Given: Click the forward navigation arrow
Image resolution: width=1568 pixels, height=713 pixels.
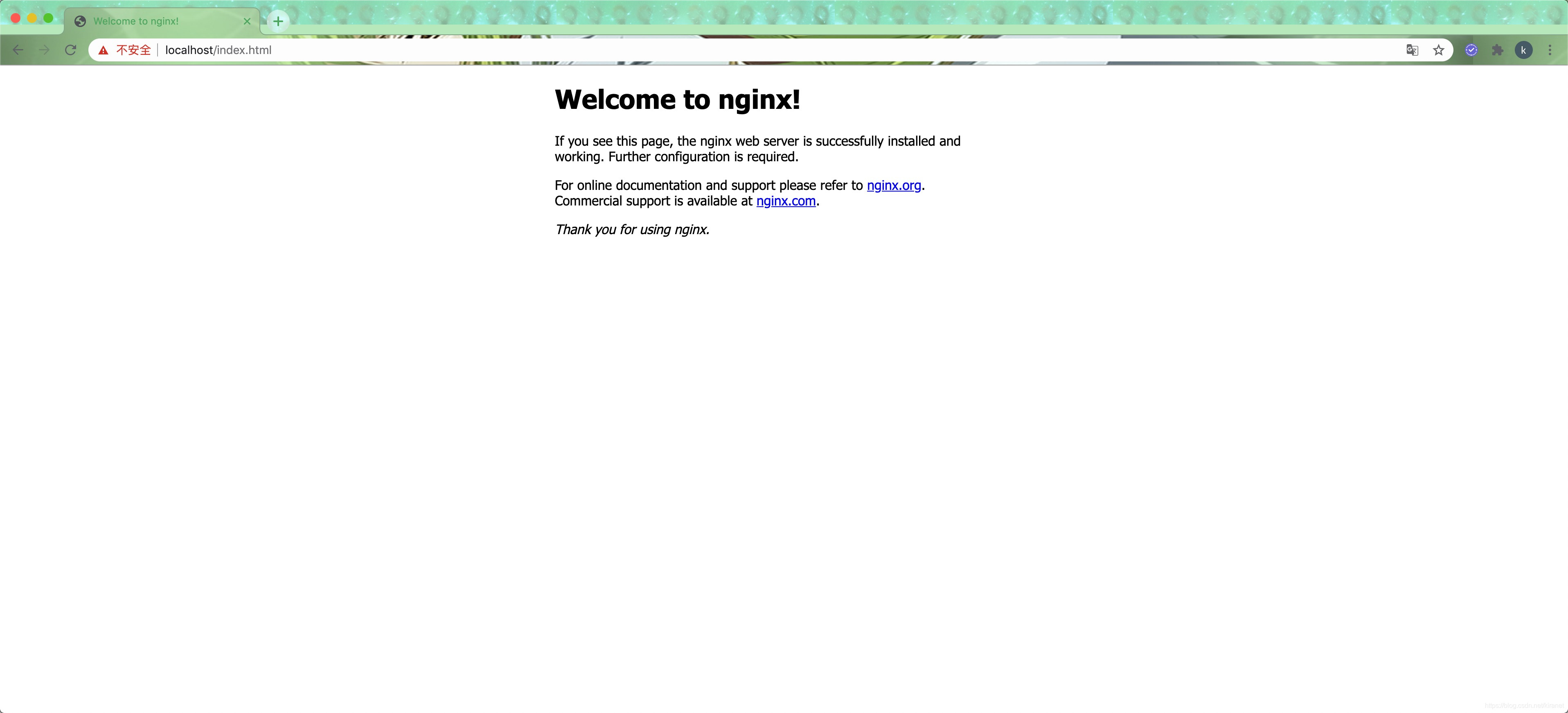Looking at the screenshot, I should [45, 50].
